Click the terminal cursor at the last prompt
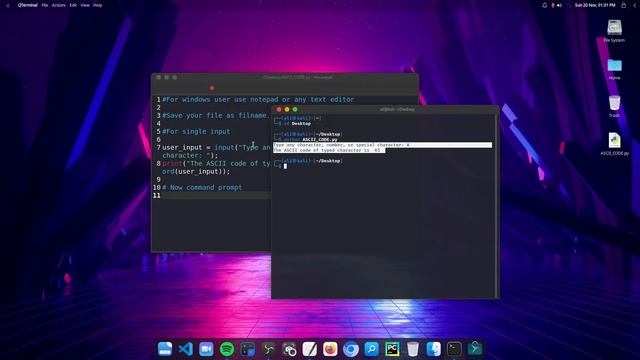The height and width of the screenshot is (360, 640). click(x=285, y=166)
